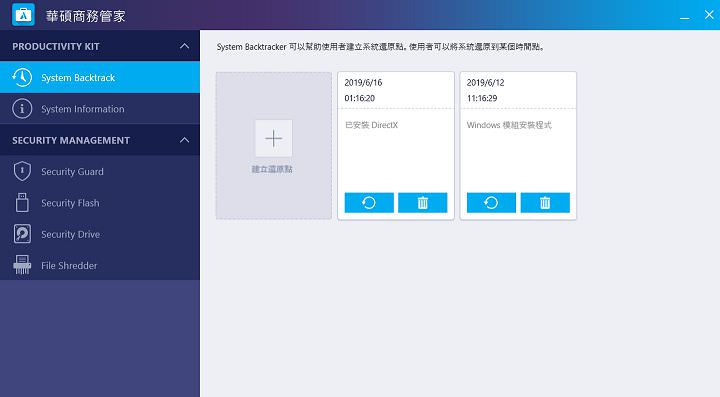The height and width of the screenshot is (397, 720).
Task: Select the 已安裝 DirectX description
Action: click(371, 125)
